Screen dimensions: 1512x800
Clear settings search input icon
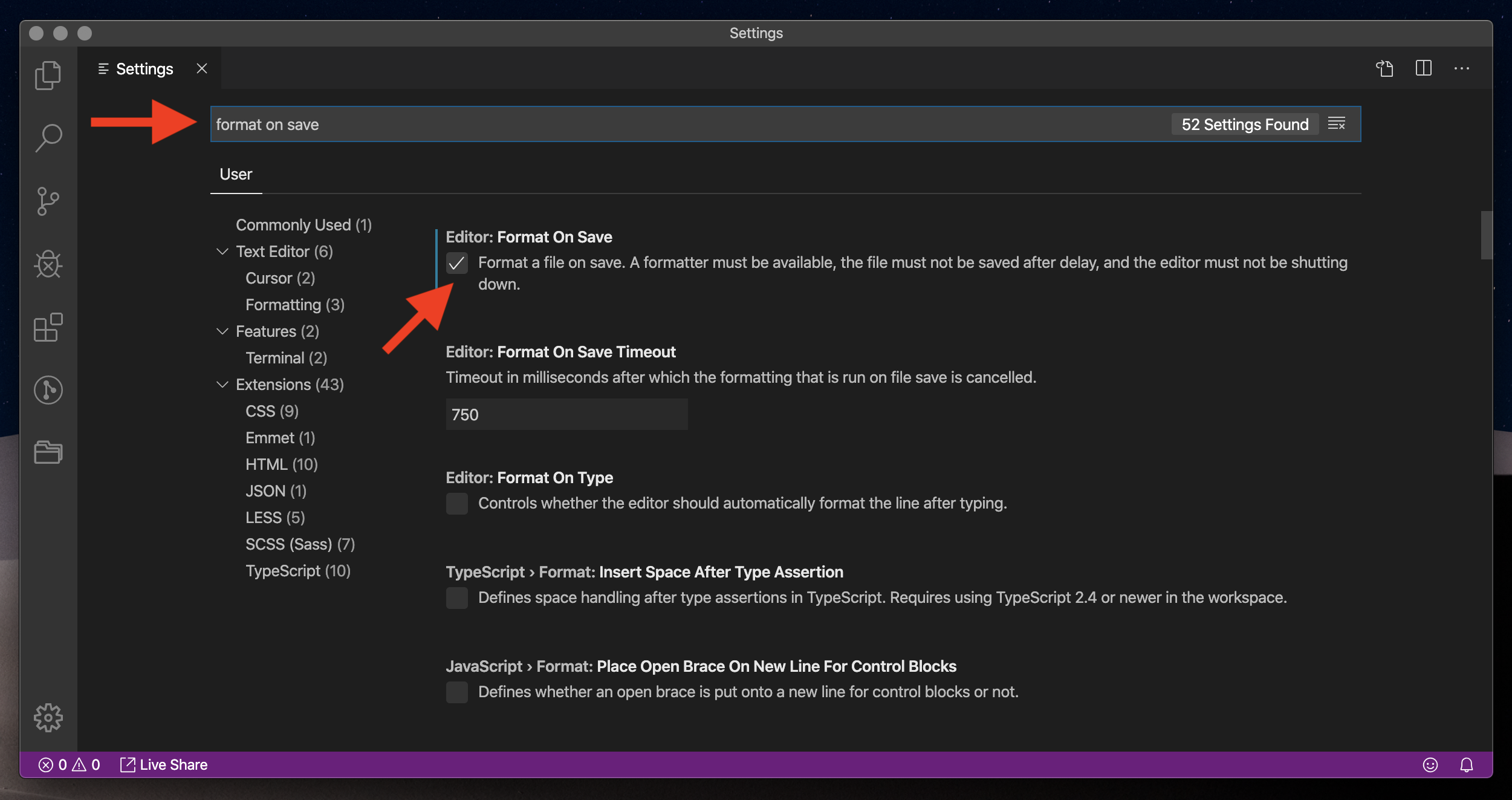click(1337, 124)
